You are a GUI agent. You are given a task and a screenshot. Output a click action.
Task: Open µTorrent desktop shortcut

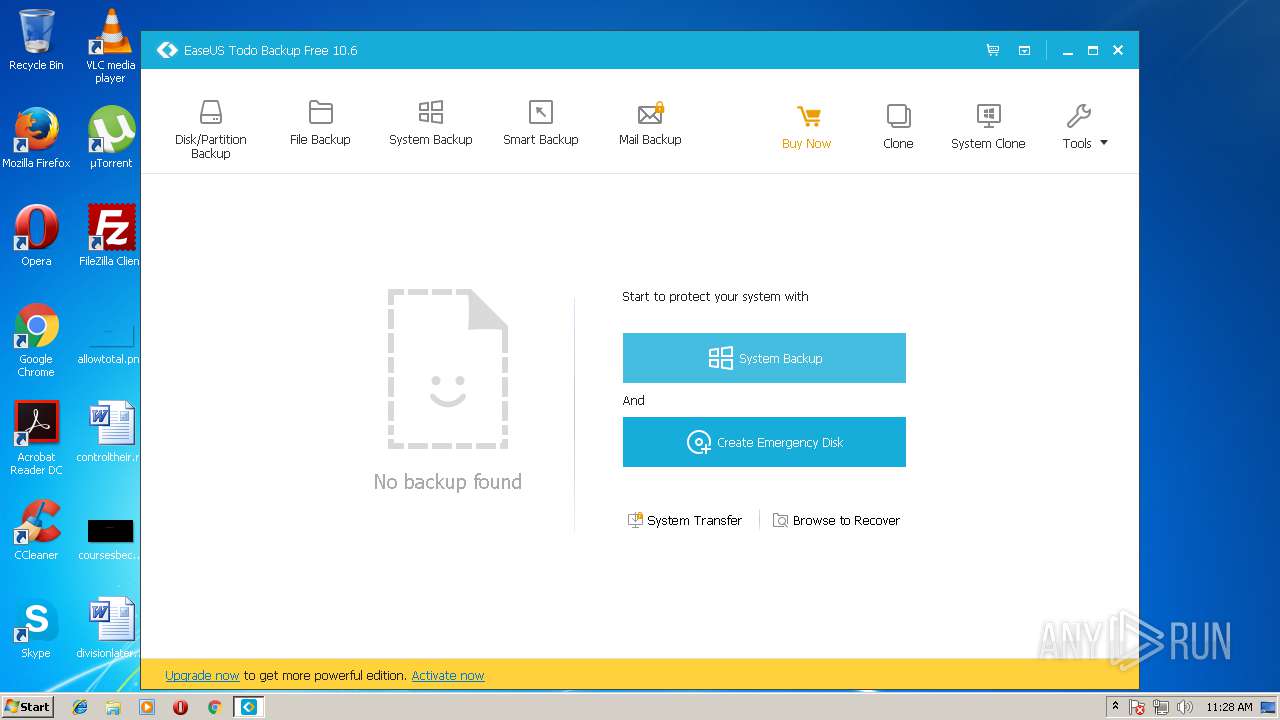point(110,138)
